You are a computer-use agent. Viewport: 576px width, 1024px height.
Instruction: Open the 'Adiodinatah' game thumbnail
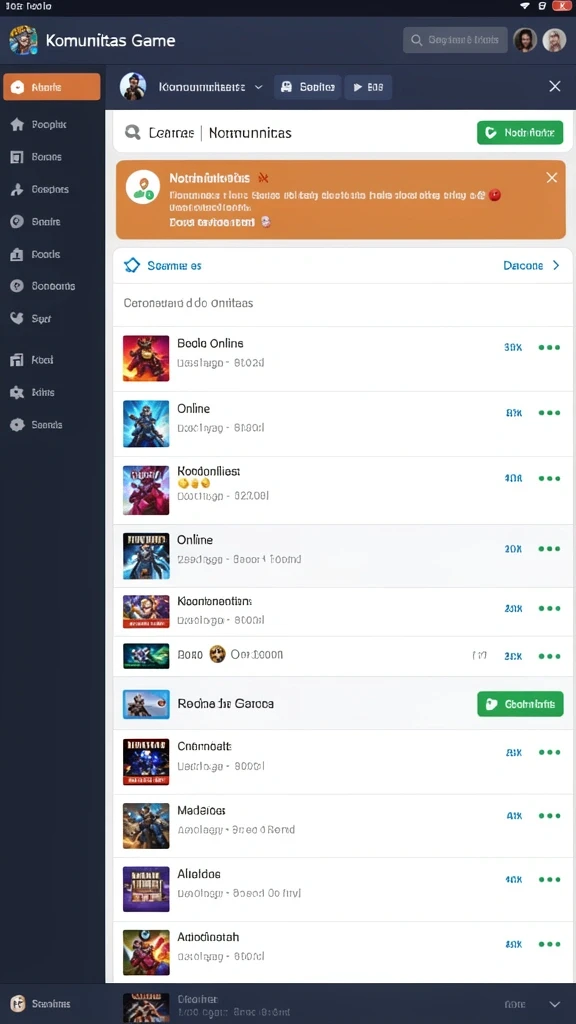tap(146, 953)
